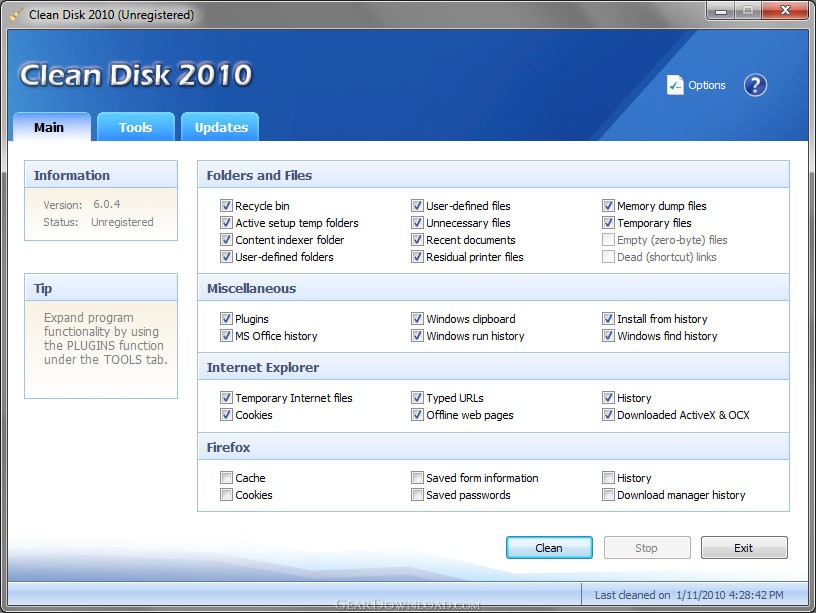
Task: Enable Firefox Download manager history
Action: pyautogui.click(x=608, y=495)
